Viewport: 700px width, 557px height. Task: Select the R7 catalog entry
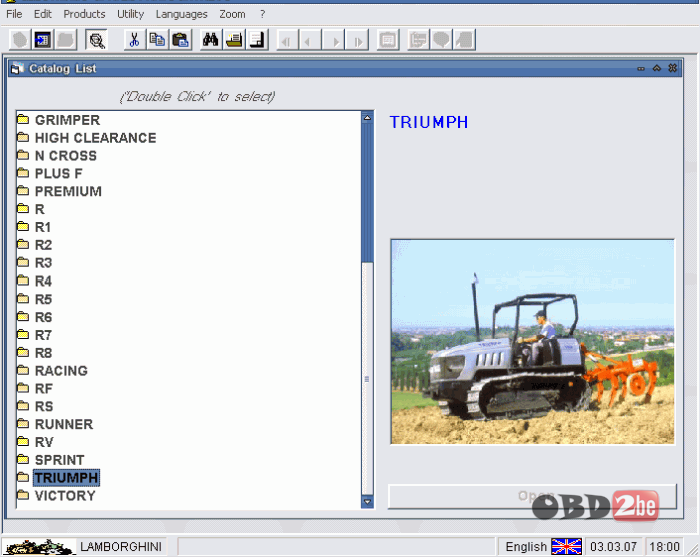click(43, 335)
